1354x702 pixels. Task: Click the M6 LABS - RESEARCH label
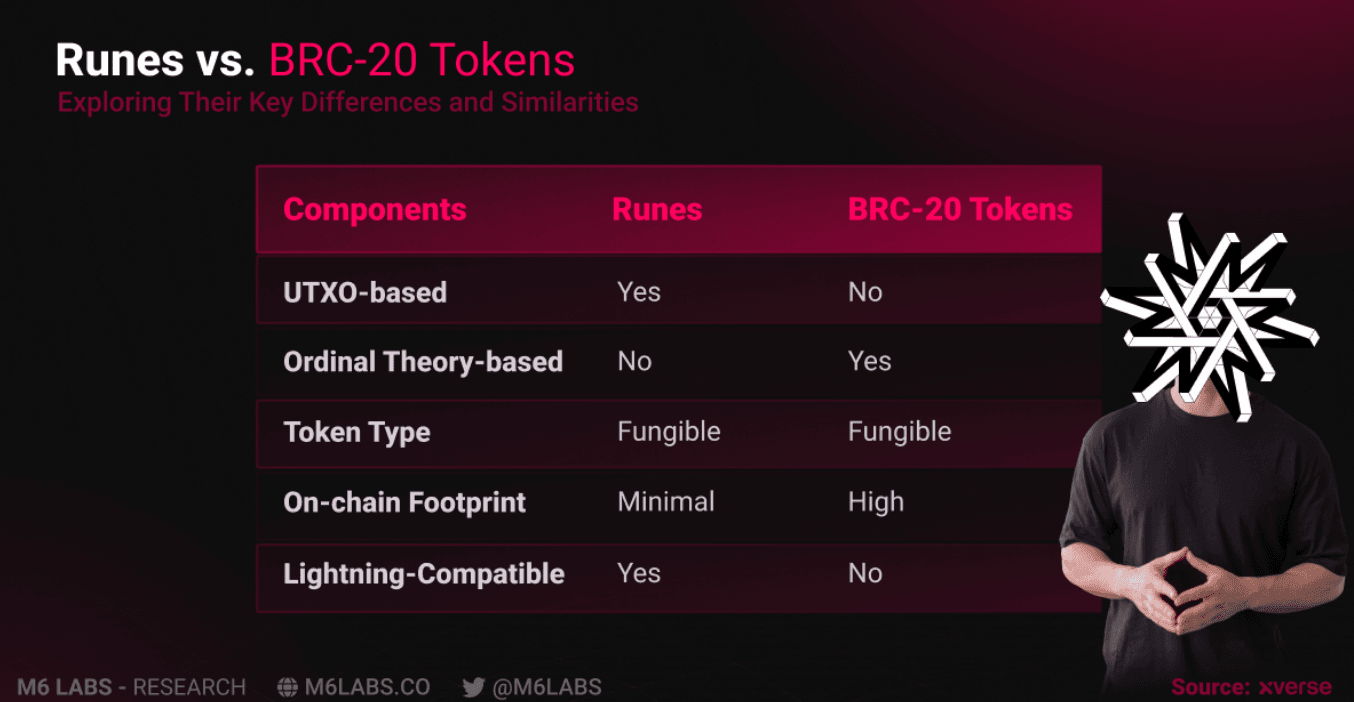[131, 687]
